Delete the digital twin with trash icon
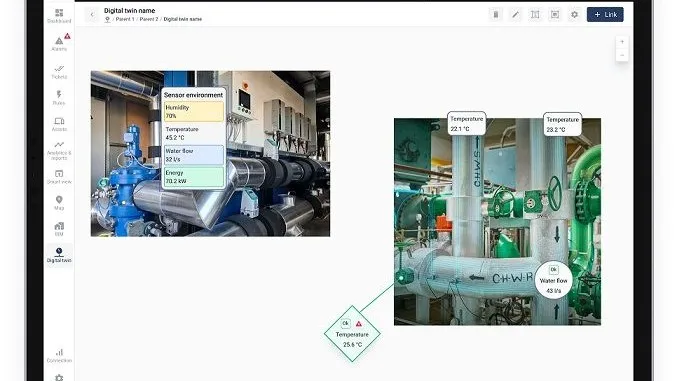The height and width of the screenshot is (381, 677). 496,15
